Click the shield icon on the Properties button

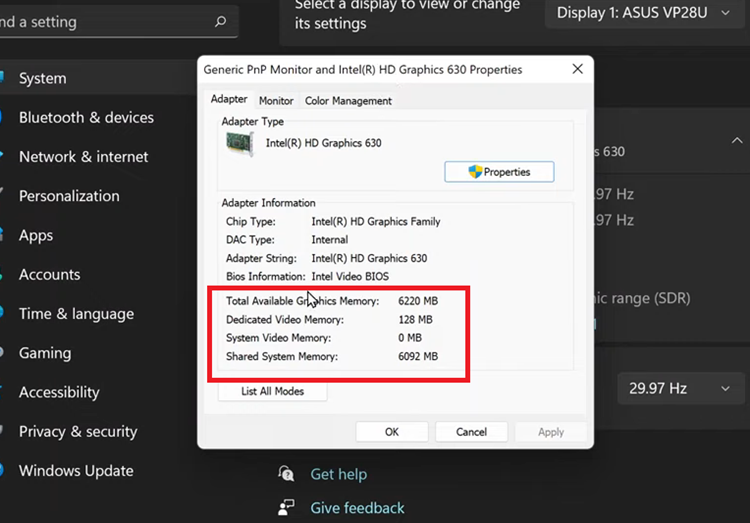475,172
